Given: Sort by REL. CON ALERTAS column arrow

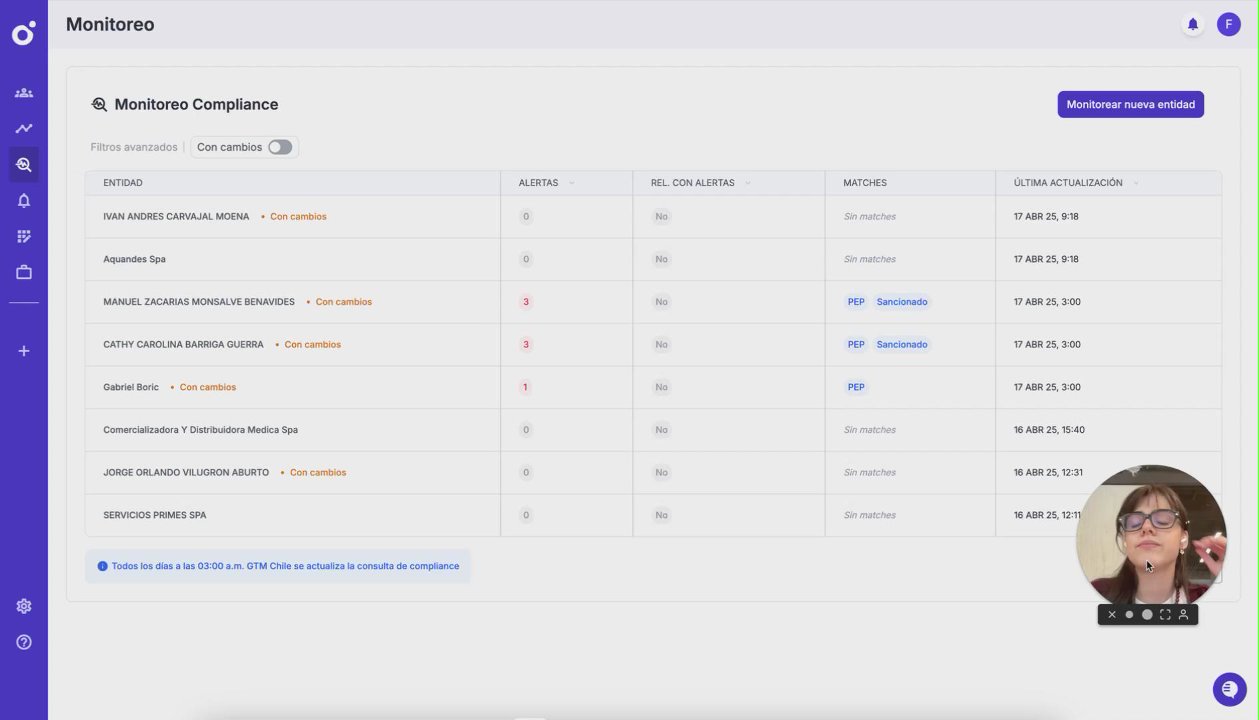Looking at the screenshot, I should pos(748,183).
